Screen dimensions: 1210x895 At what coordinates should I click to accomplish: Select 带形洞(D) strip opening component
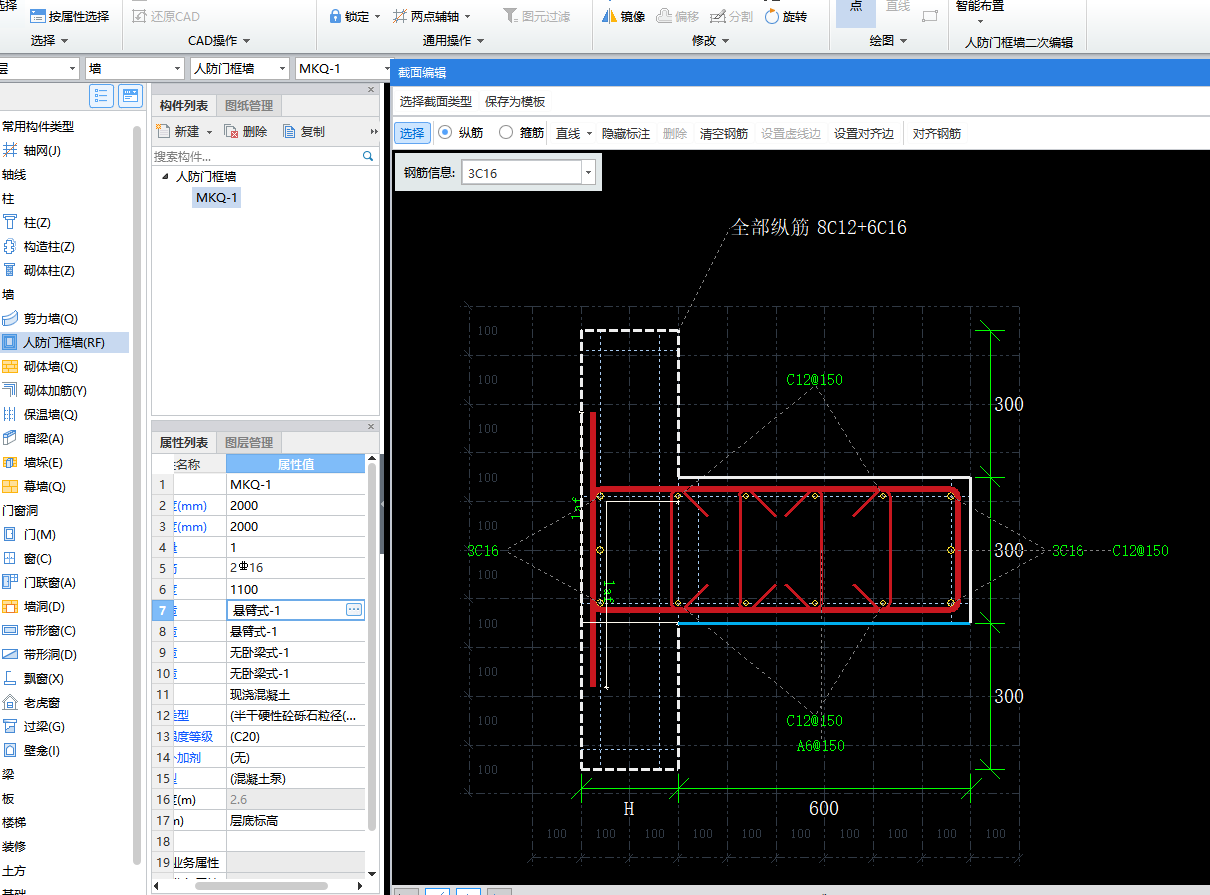[x=39, y=654]
